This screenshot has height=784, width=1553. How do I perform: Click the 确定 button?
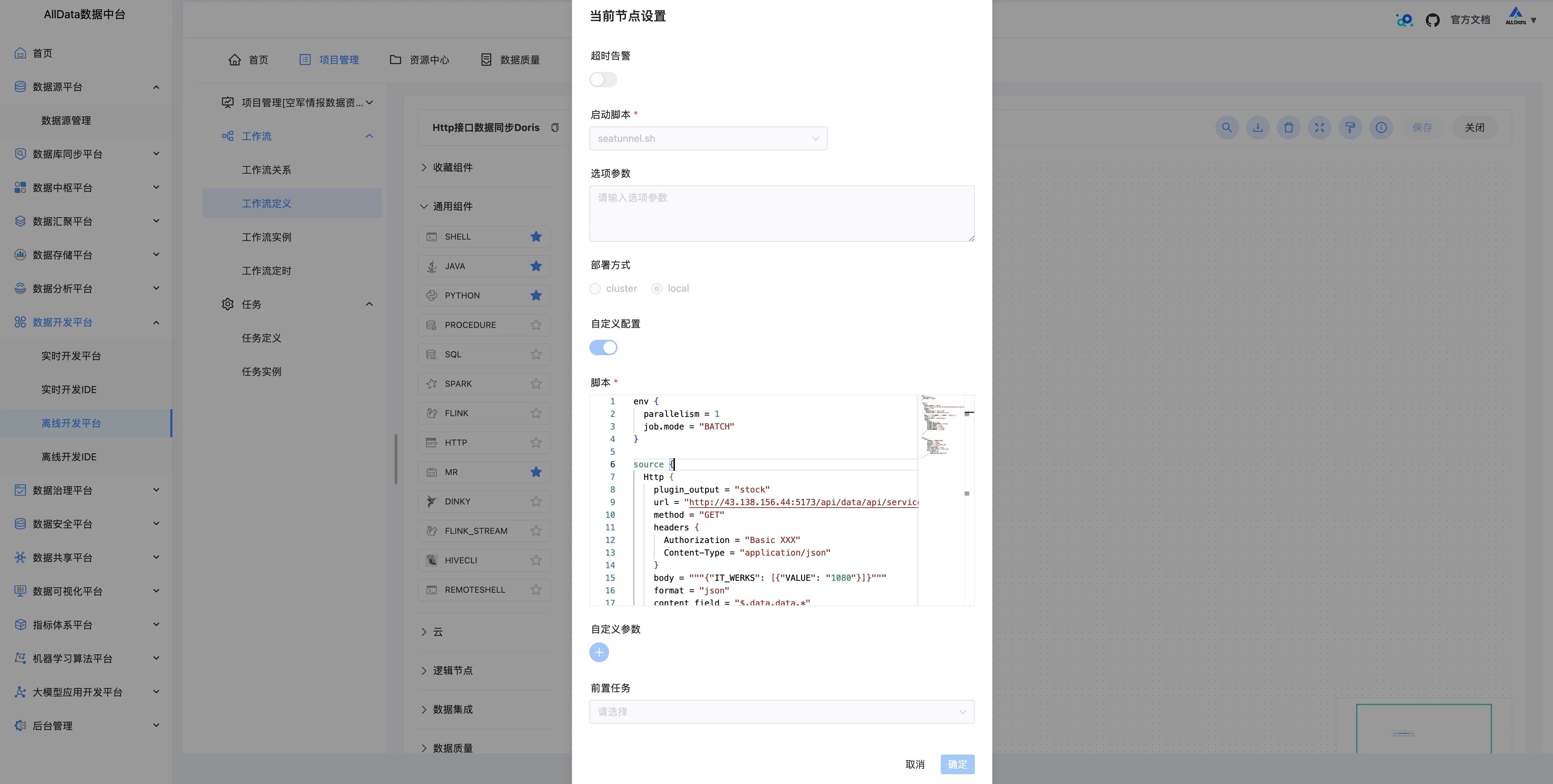coord(957,764)
